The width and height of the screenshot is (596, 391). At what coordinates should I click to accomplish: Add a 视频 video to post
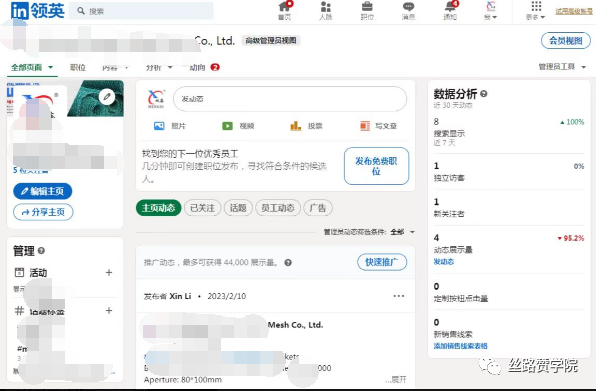click(238, 126)
